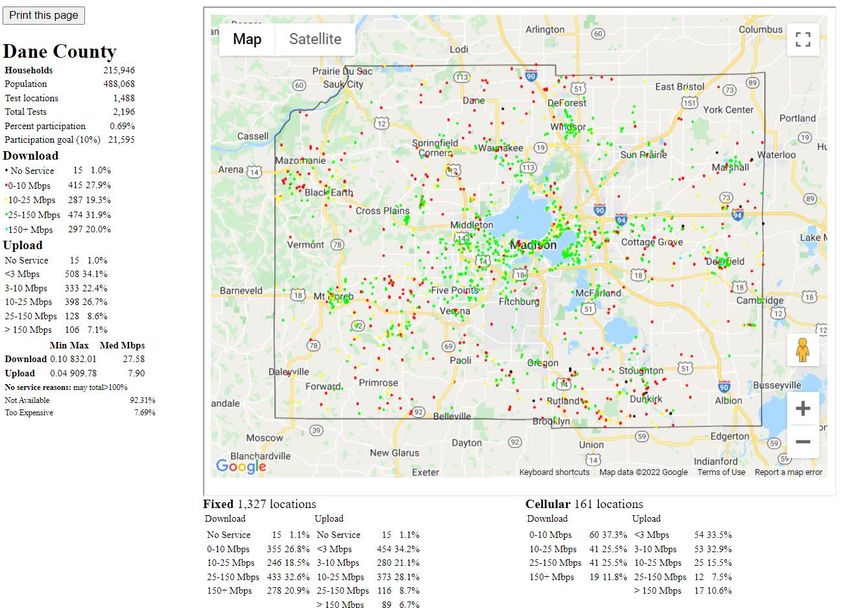Click the Percent participation label
Image resolution: width=850 pixels, height=608 pixels.
click(45, 126)
